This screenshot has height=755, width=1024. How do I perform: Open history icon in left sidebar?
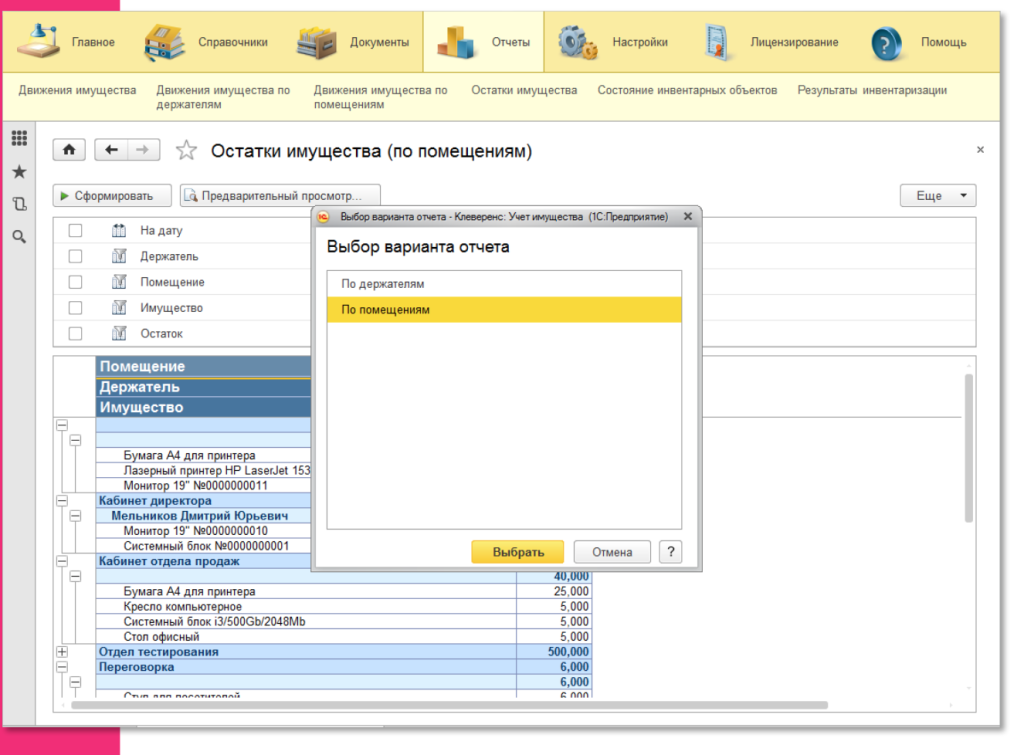tap(19, 204)
